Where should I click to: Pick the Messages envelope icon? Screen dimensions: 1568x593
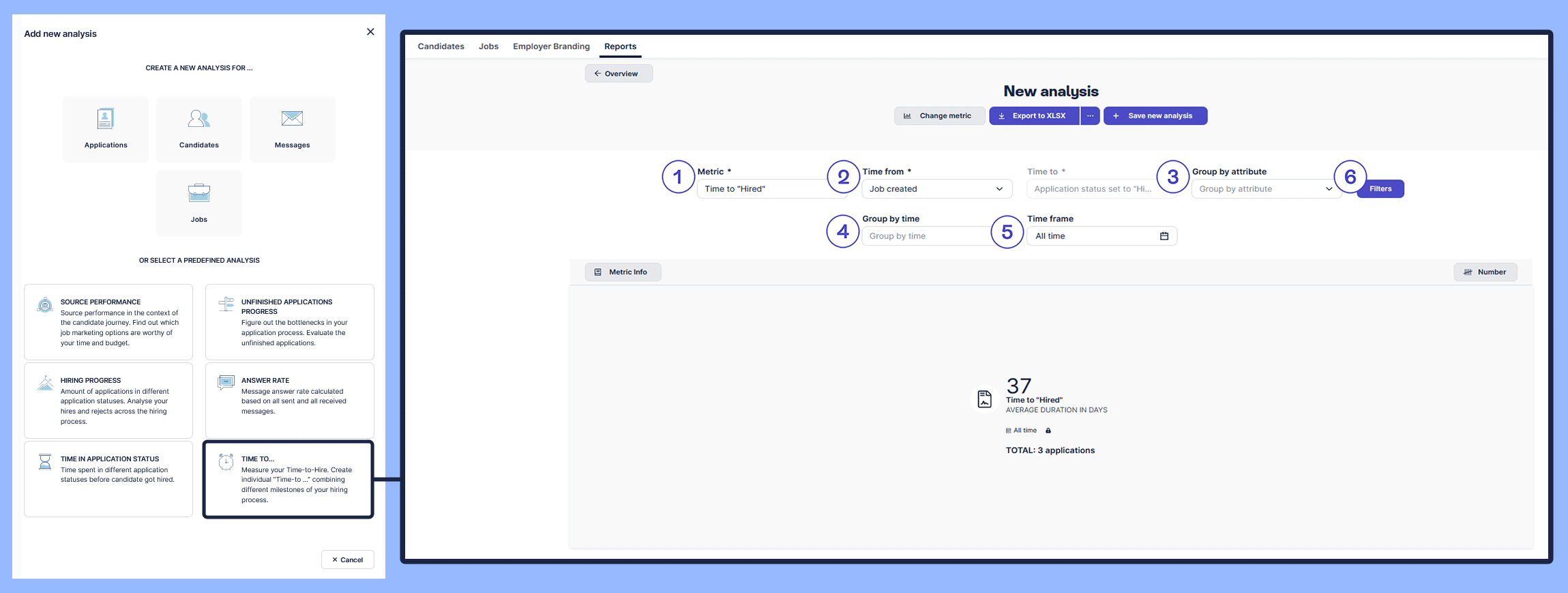tap(292, 119)
